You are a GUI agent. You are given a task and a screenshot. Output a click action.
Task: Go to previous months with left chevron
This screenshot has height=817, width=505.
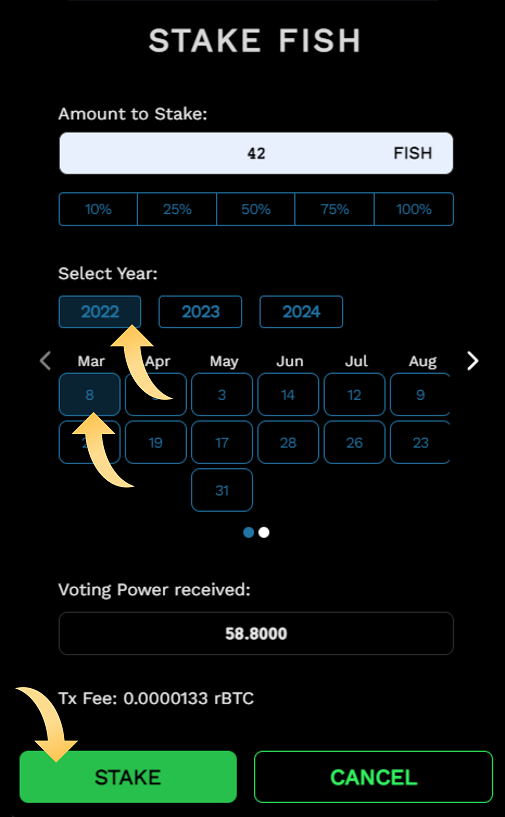pyautogui.click(x=46, y=361)
